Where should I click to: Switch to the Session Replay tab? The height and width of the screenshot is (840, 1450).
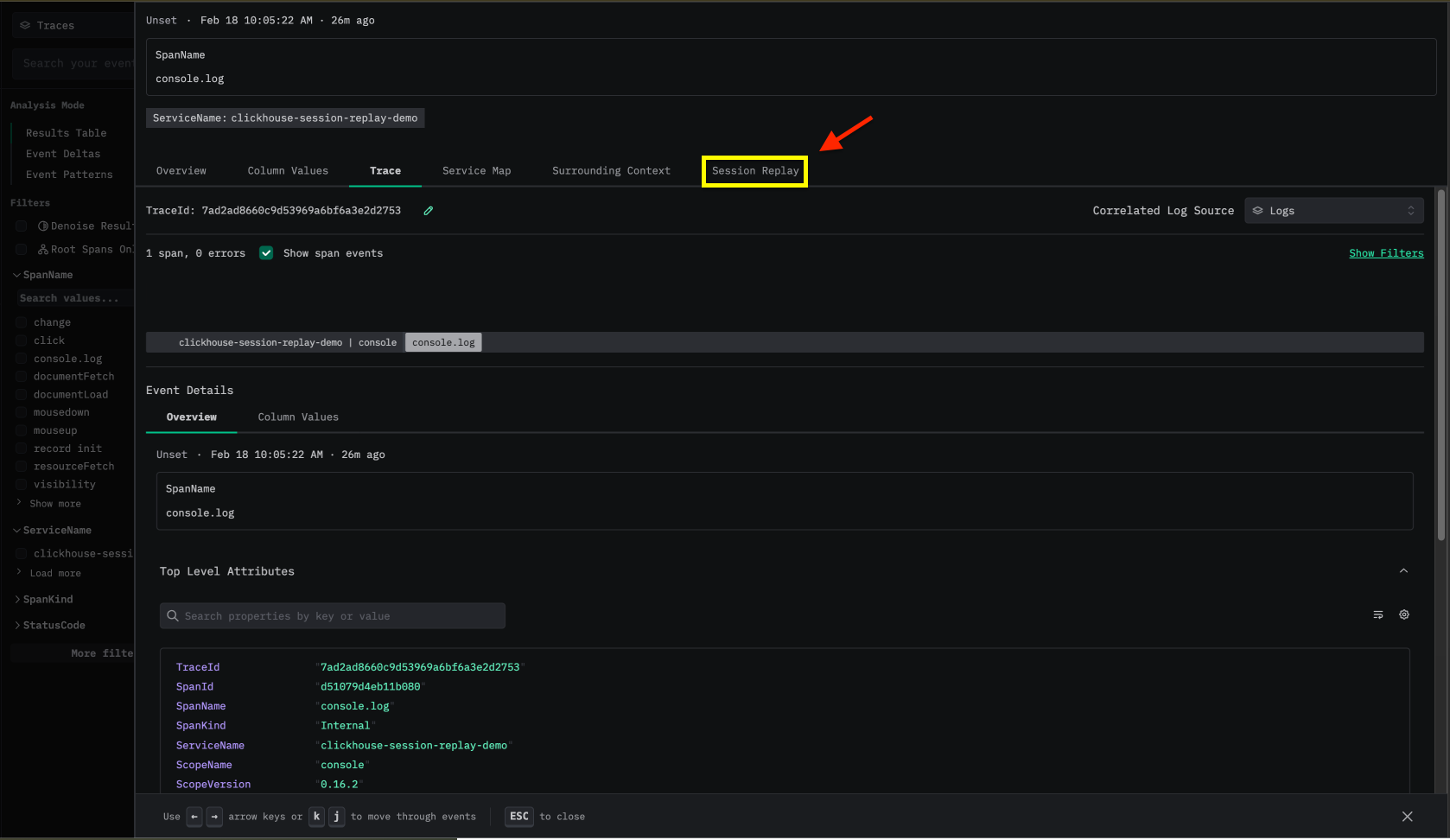pos(754,170)
